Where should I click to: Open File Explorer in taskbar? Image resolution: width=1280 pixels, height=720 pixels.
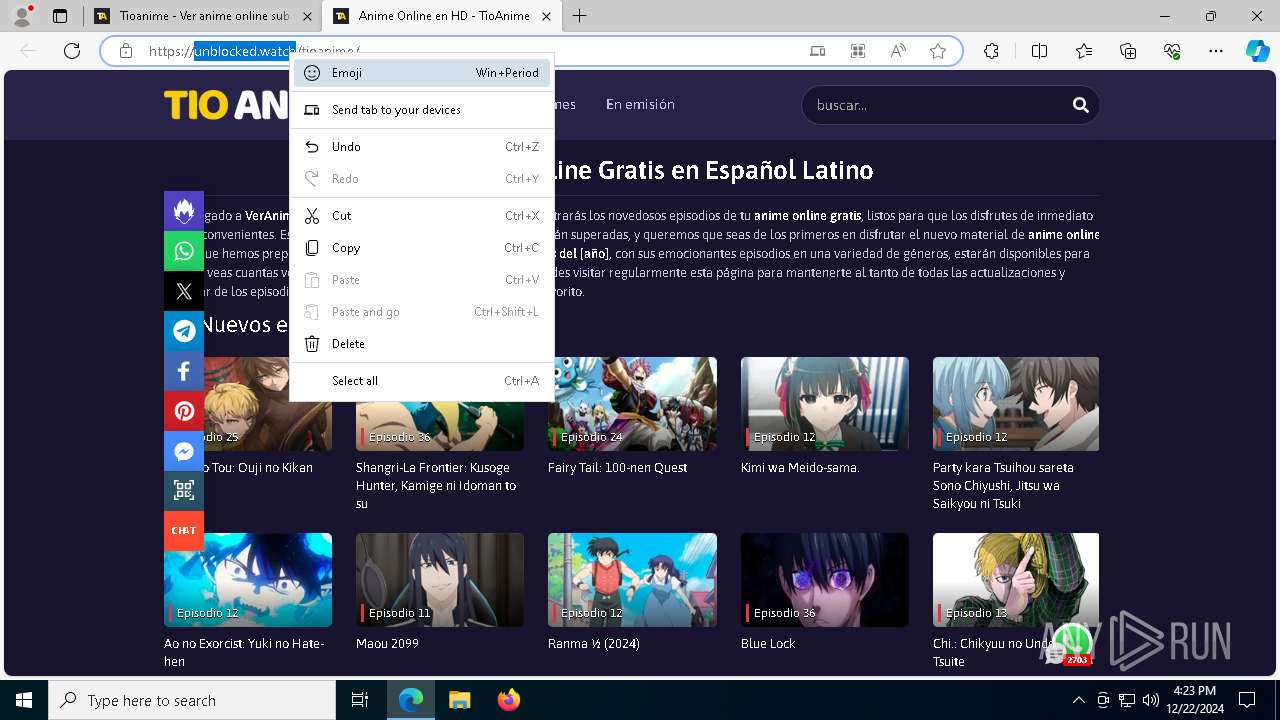click(459, 700)
